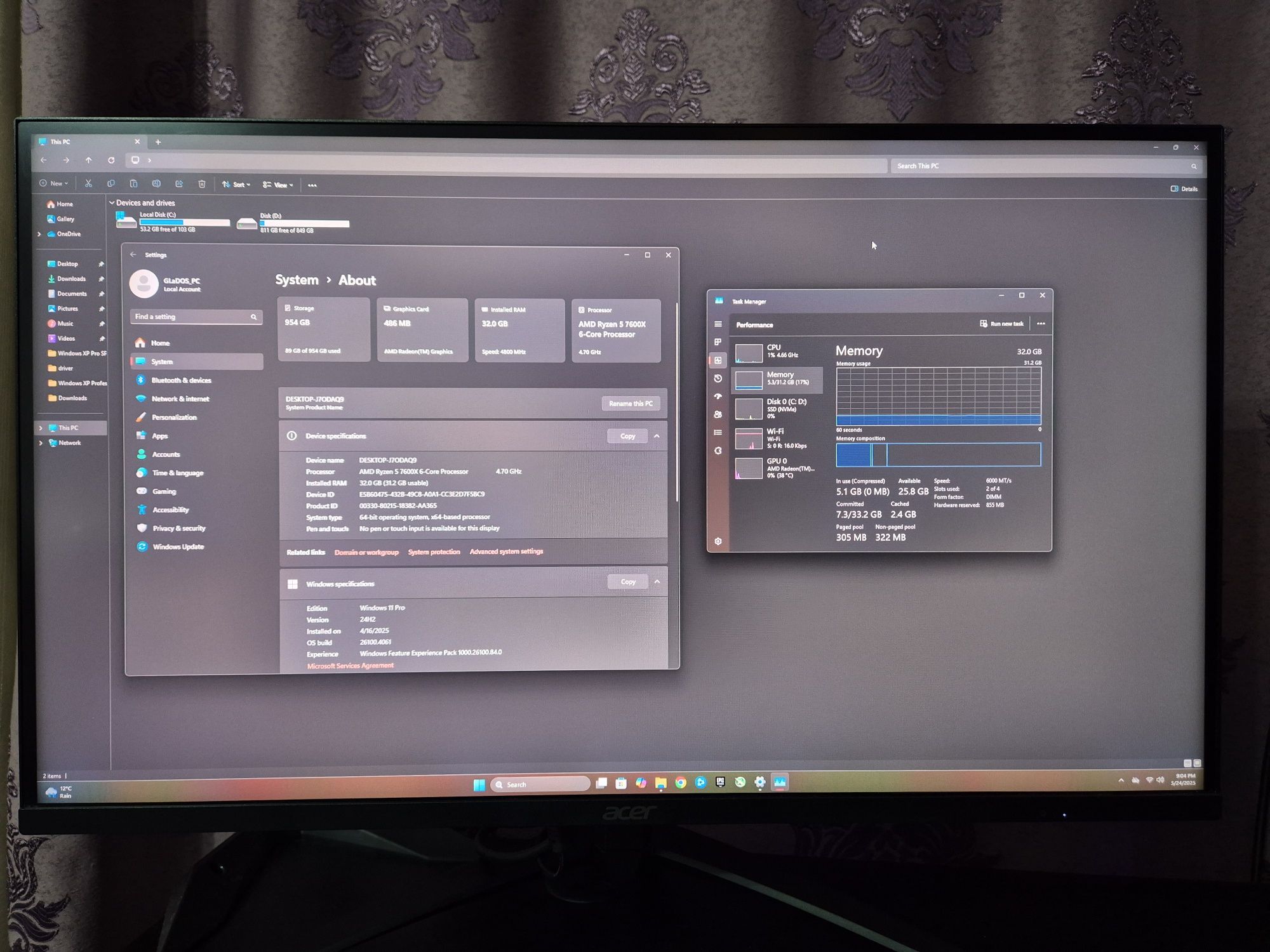Switch to the This PC tab
The image size is (1270, 952).
point(88,142)
